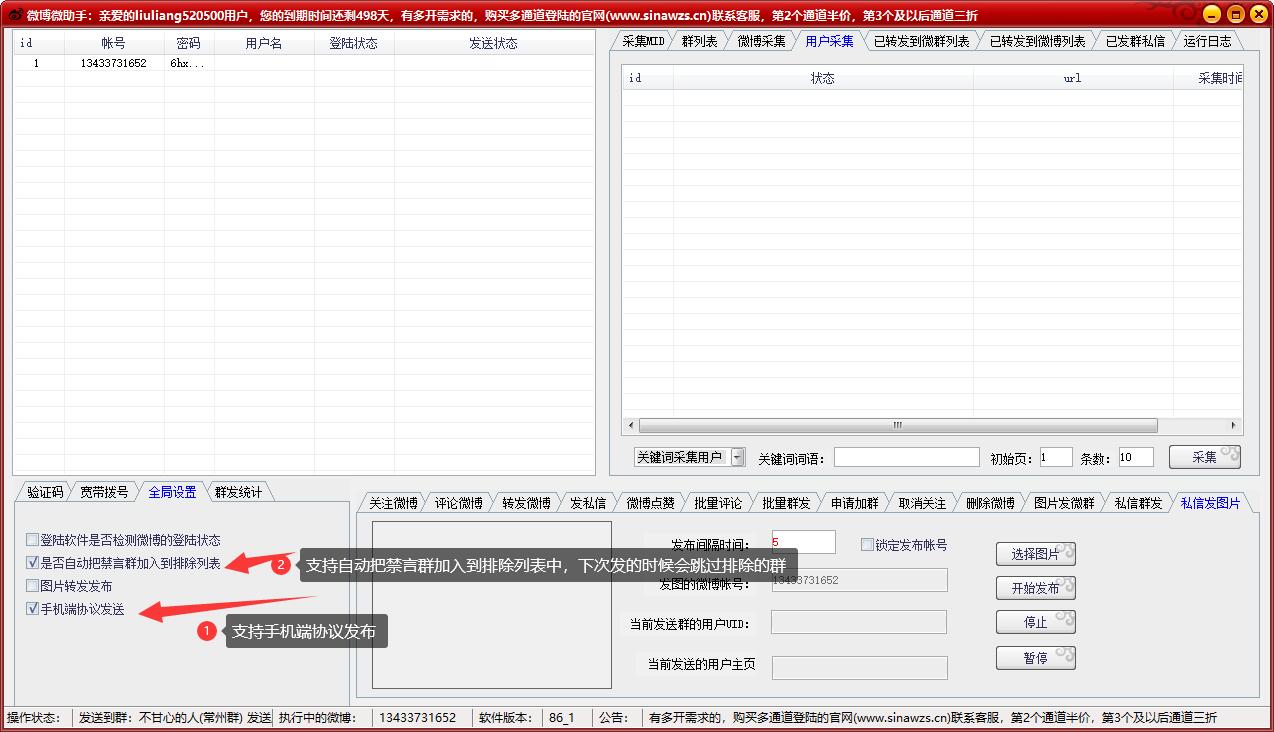The width and height of the screenshot is (1274, 732).
Task: Open the 取消关注 tab
Action: [922, 503]
